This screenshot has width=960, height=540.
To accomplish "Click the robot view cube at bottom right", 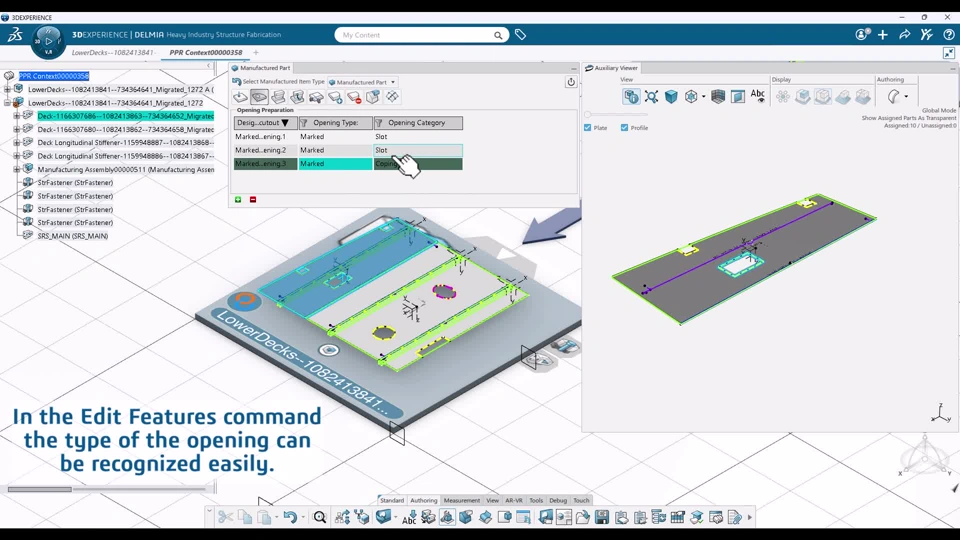I will pyautogui.click(x=925, y=458).
